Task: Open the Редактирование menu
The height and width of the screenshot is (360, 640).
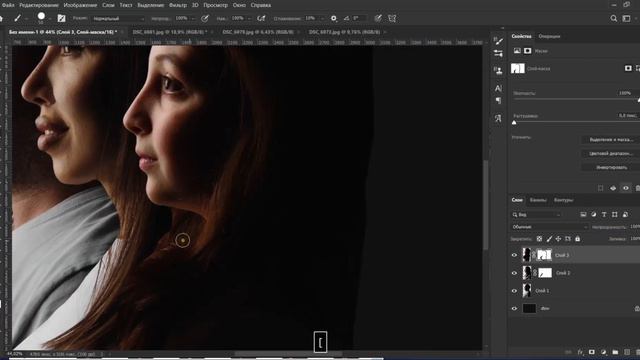Action: (39, 5)
